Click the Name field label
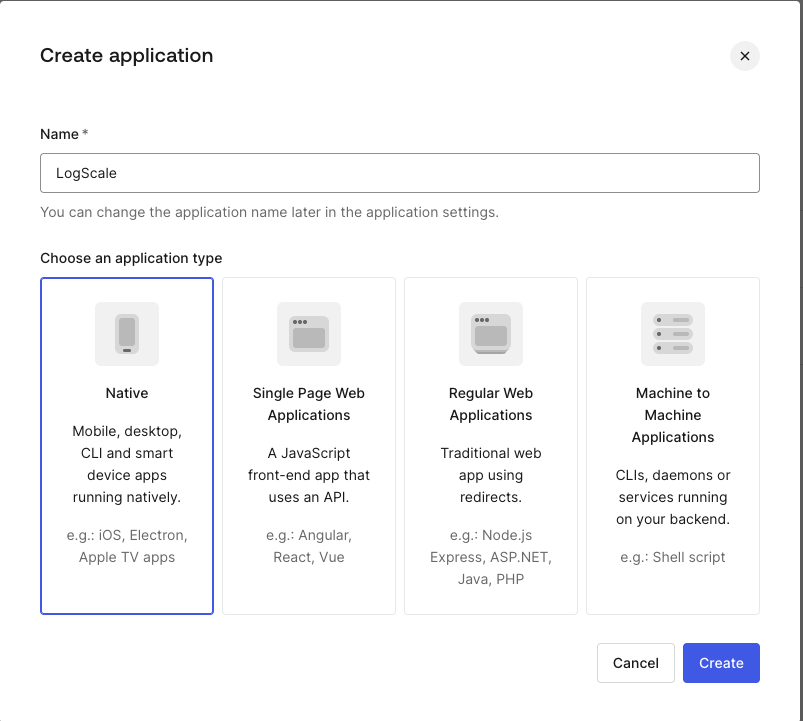Screen dimensions: 803x721 point(58,134)
